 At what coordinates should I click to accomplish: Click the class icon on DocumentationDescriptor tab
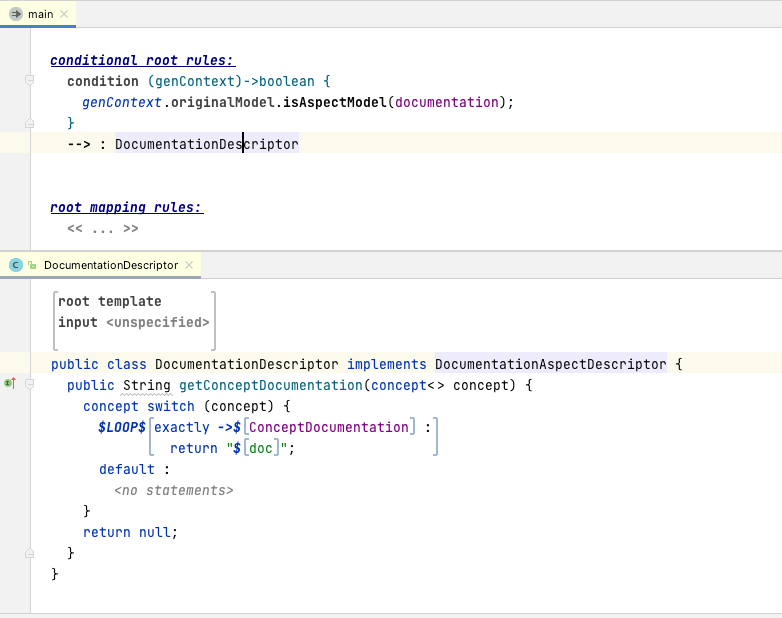16,265
